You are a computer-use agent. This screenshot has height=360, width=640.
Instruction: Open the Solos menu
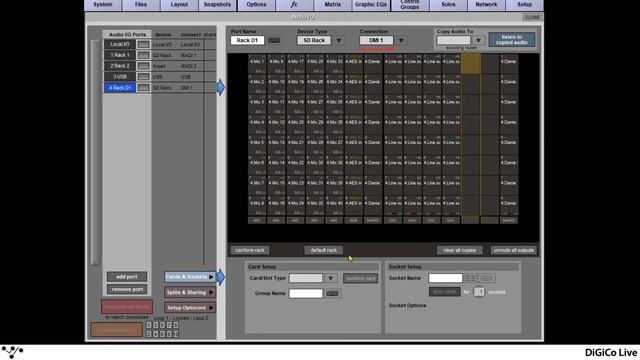click(x=448, y=5)
